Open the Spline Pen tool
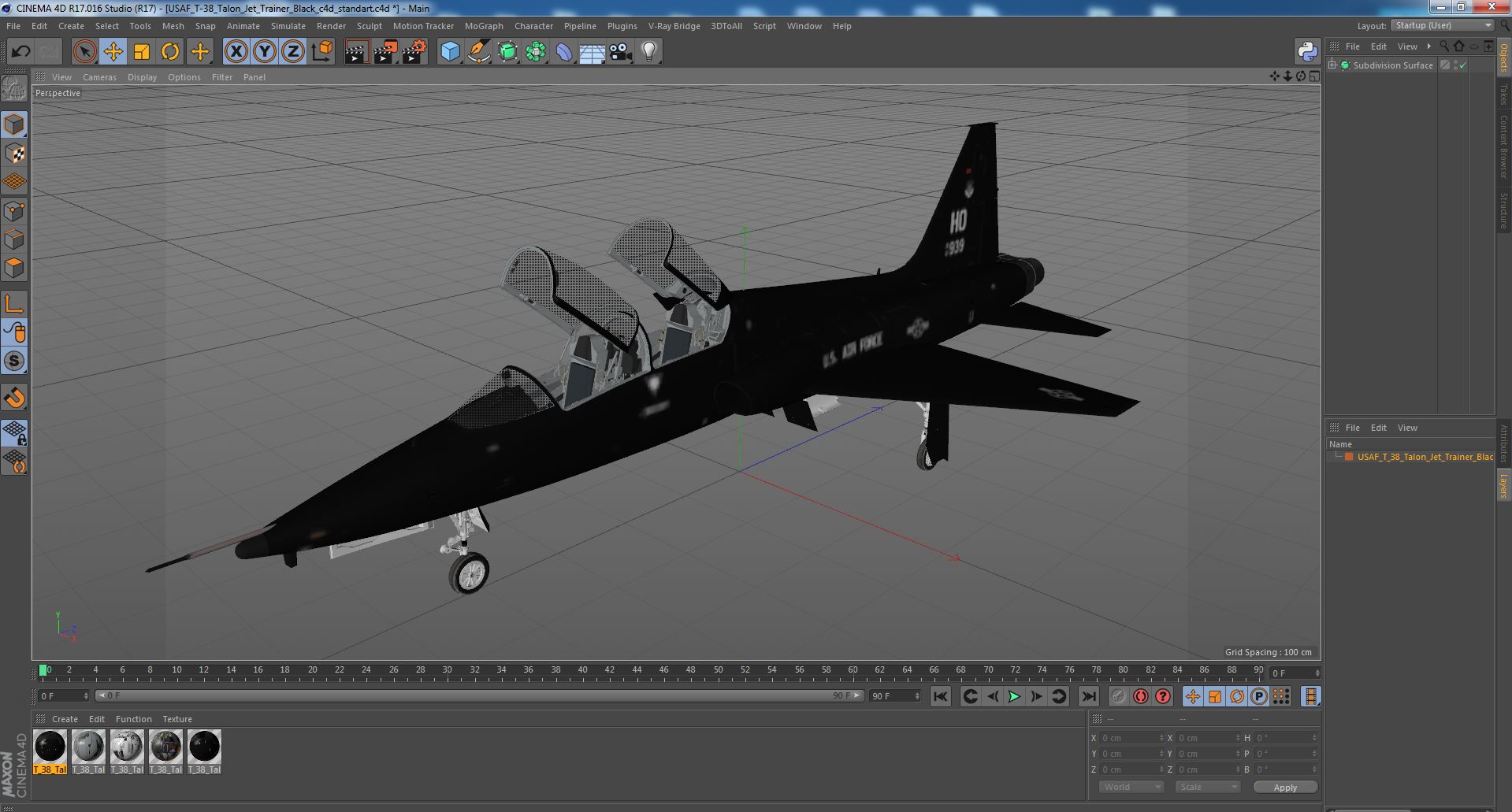This screenshot has width=1512, height=812. tap(478, 52)
